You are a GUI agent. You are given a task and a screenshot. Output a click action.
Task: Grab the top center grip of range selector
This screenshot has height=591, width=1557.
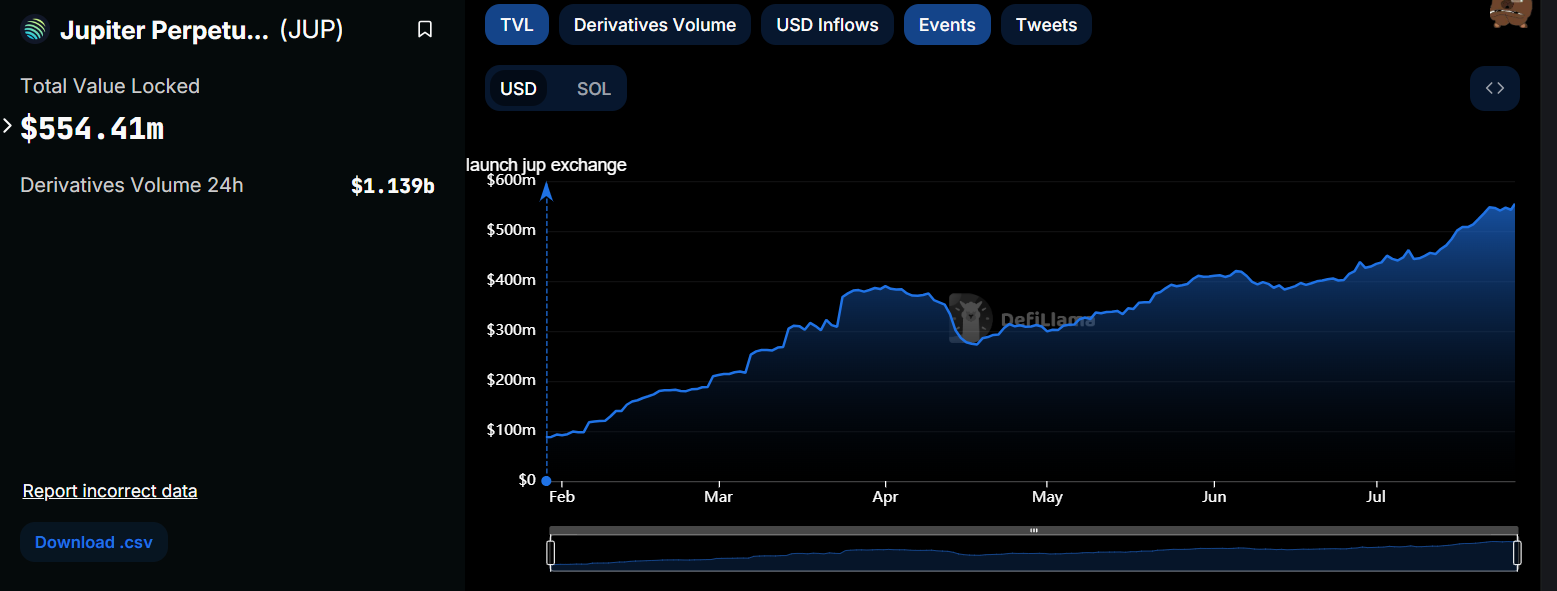pos(1033,530)
